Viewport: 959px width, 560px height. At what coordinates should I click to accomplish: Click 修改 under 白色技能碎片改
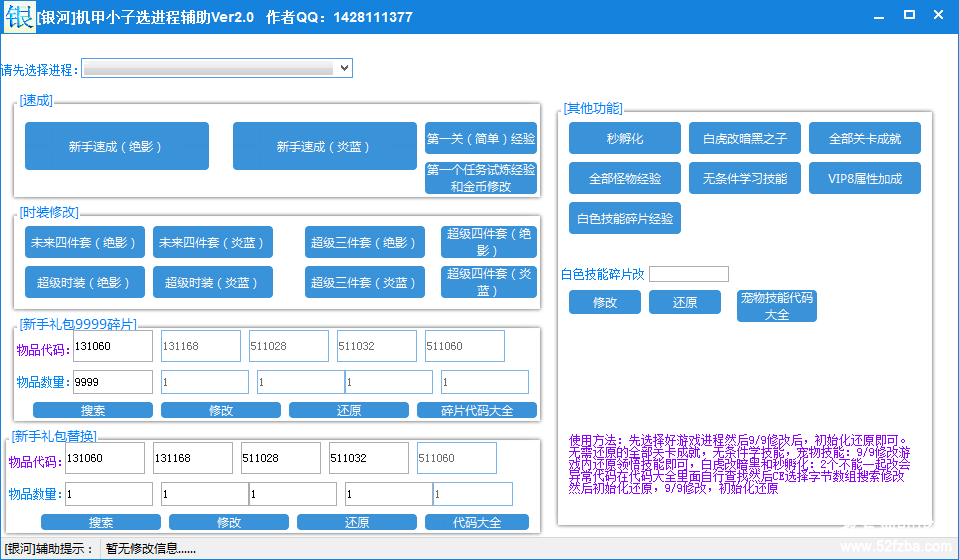(x=604, y=302)
